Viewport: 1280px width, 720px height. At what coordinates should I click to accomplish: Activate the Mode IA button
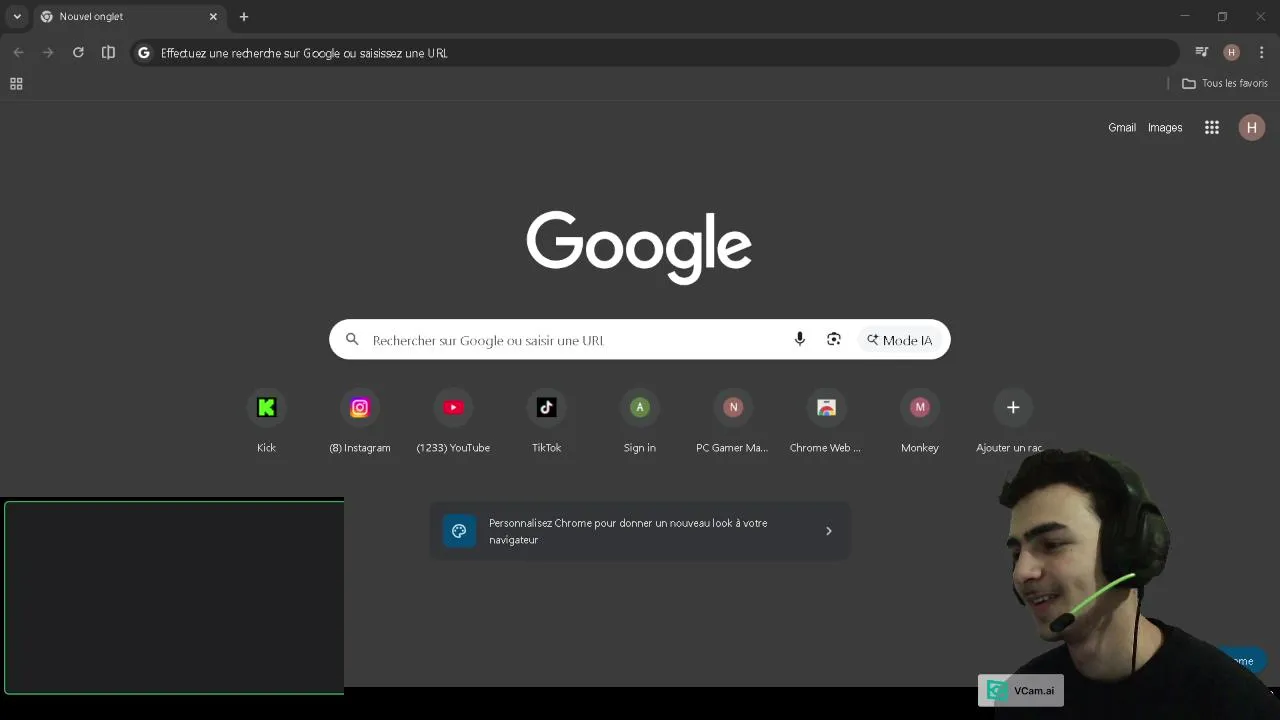(x=900, y=340)
